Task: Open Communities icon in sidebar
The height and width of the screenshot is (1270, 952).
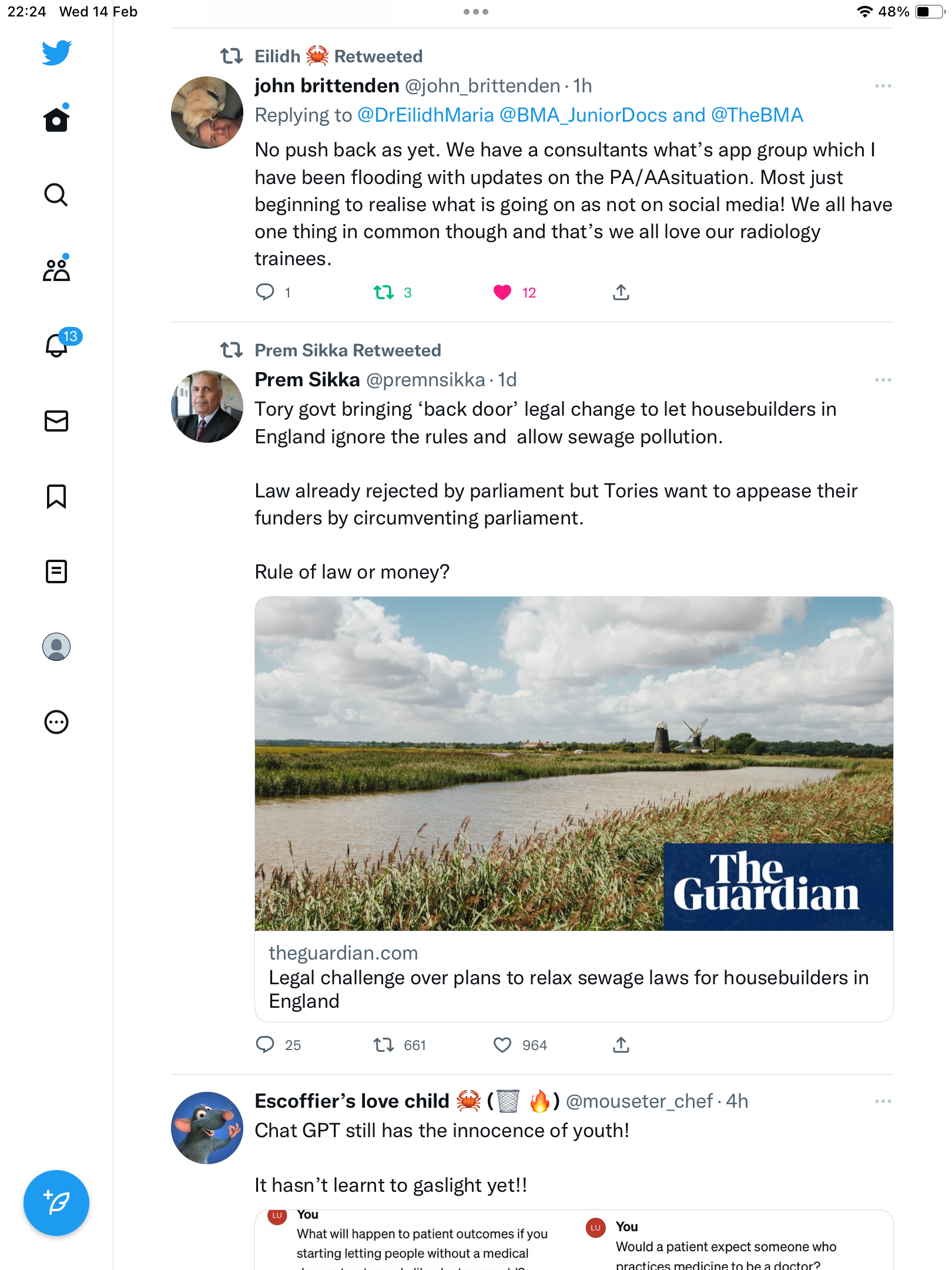Action: [x=56, y=270]
